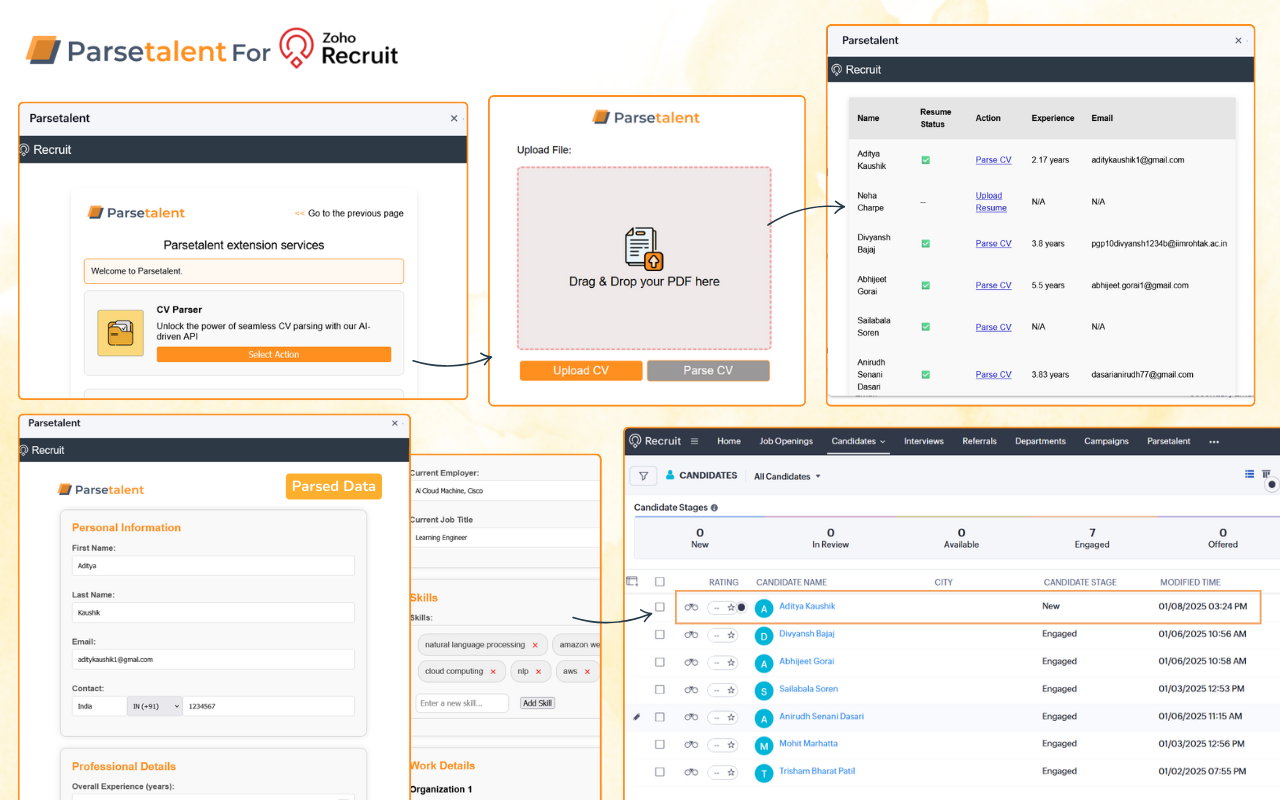Open the Referrals tab
Image resolution: width=1280 pixels, height=800 pixels.
(979, 441)
